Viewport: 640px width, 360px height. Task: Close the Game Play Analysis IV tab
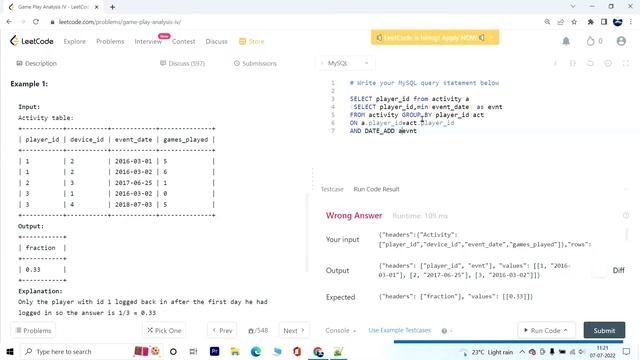[x=97, y=7]
